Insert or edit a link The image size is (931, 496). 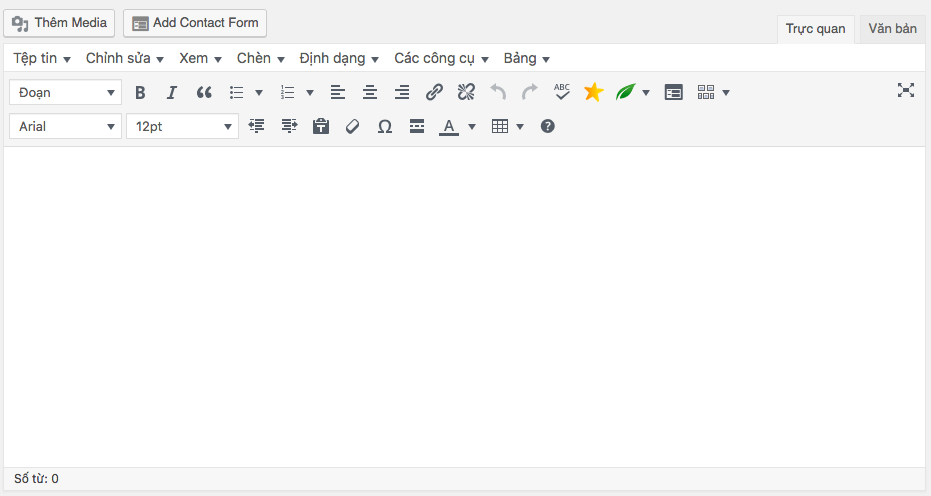pyautogui.click(x=434, y=93)
